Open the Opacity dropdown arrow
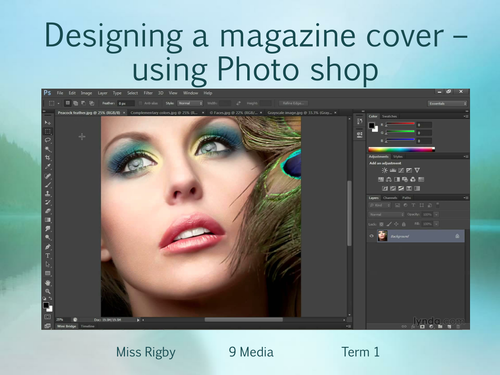Screen dimensions: 500x375 click(436, 214)
